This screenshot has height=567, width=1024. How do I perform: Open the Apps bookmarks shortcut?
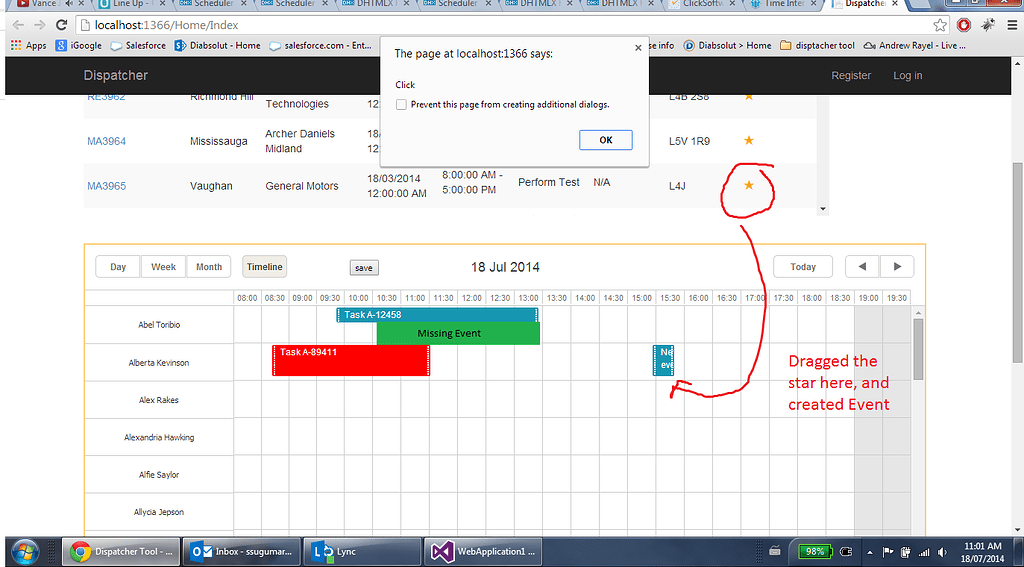[28, 46]
